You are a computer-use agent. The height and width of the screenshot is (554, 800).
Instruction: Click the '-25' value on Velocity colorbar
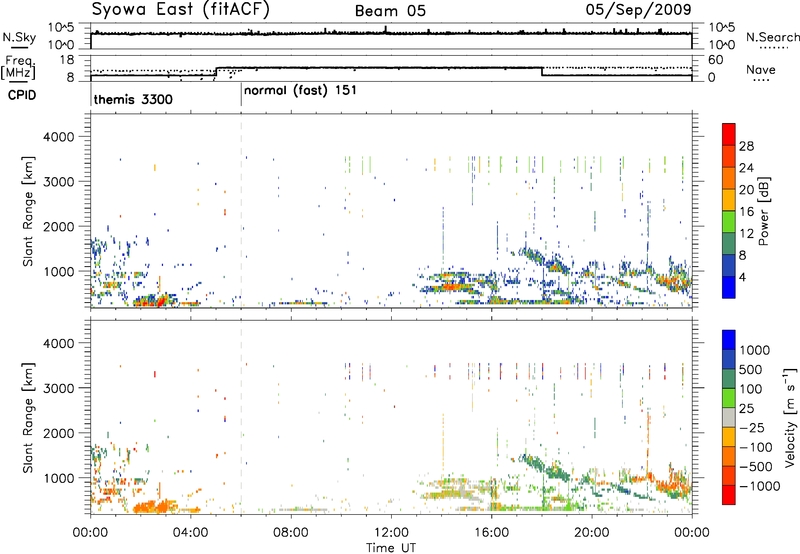pos(753,427)
